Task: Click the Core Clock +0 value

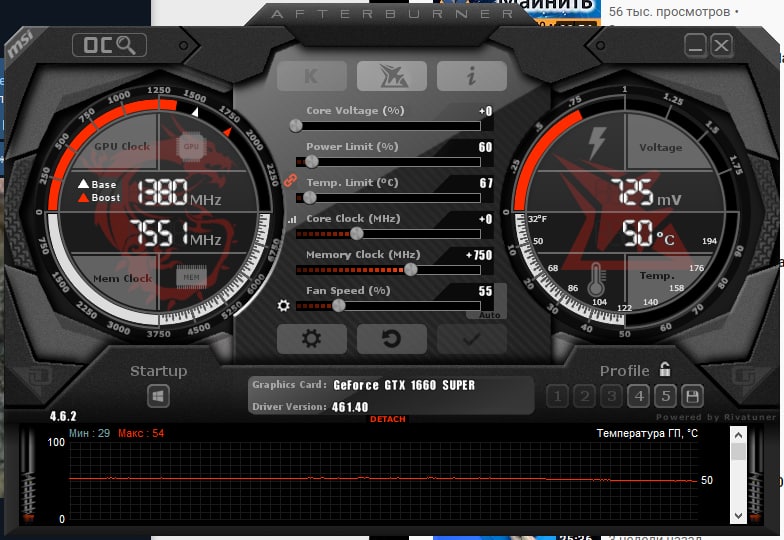Action: click(486, 219)
